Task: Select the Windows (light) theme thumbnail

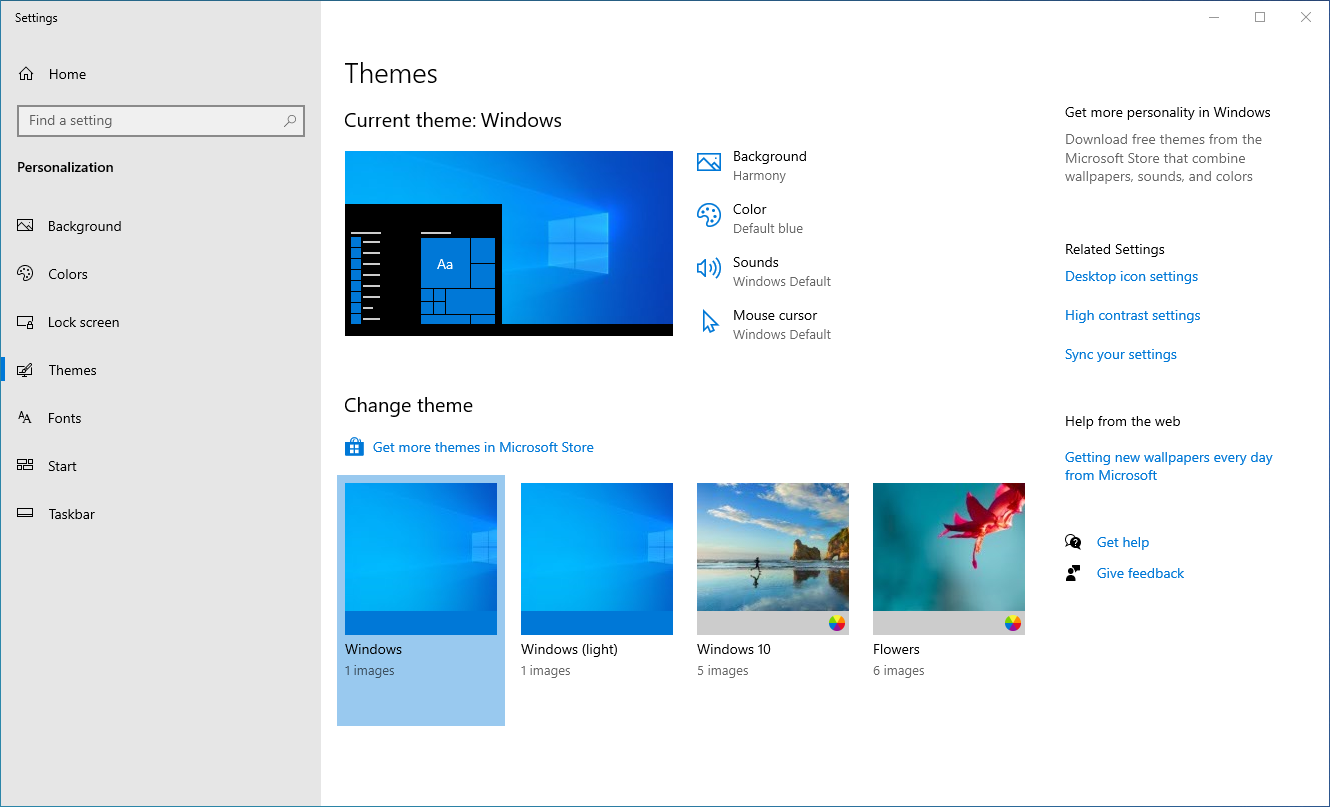Action: 597,559
